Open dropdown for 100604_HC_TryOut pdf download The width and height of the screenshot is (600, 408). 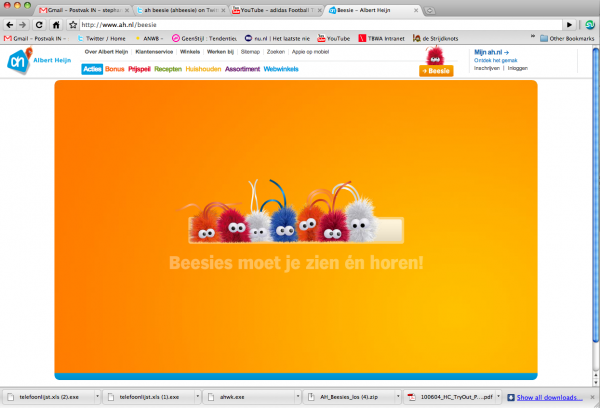coord(498,397)
